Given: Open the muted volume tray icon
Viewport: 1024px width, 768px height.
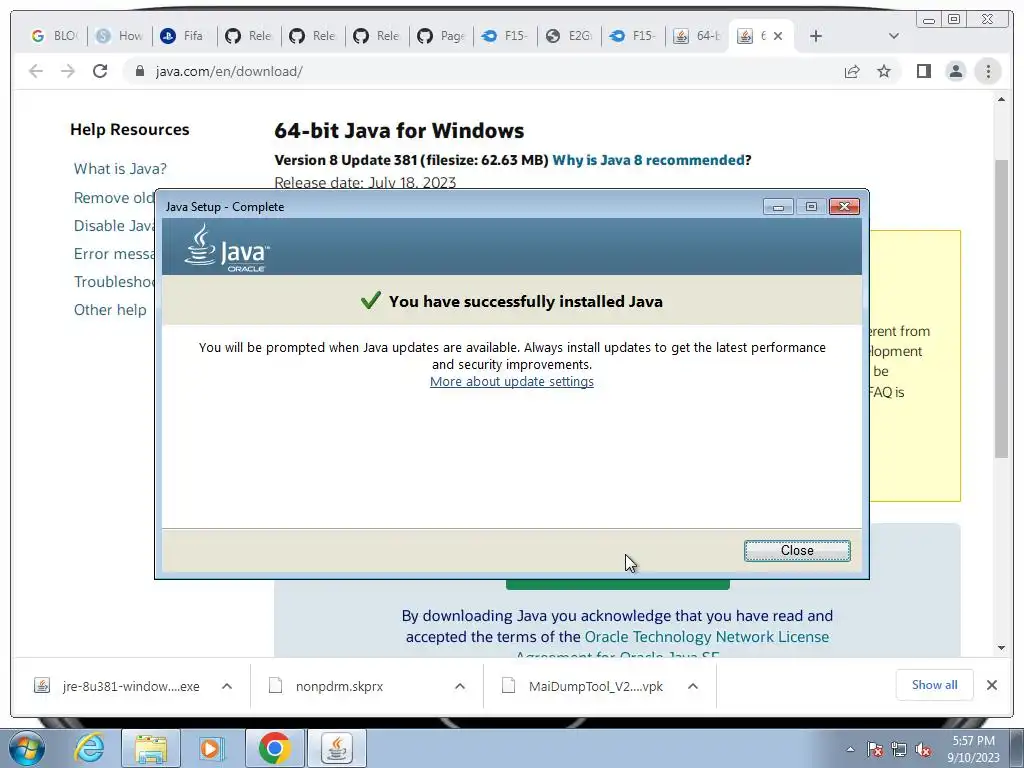Looking at the screenshot, I should [923, 749].
